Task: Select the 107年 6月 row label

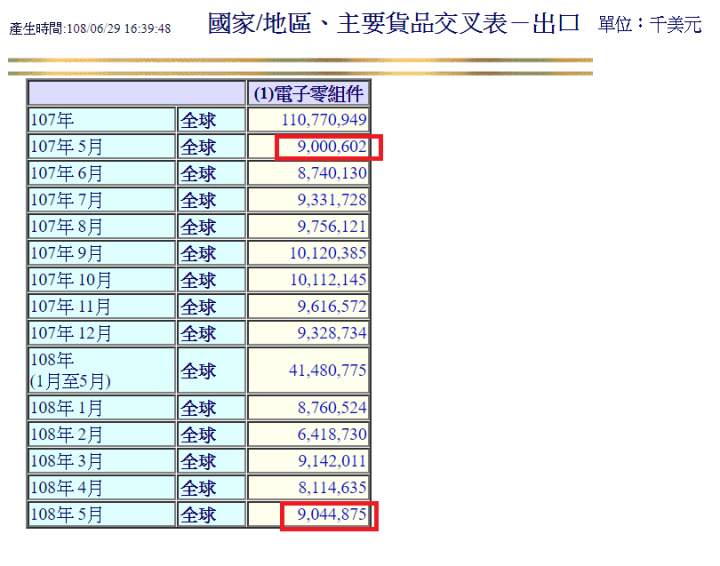Action: (x=66, y=174)
